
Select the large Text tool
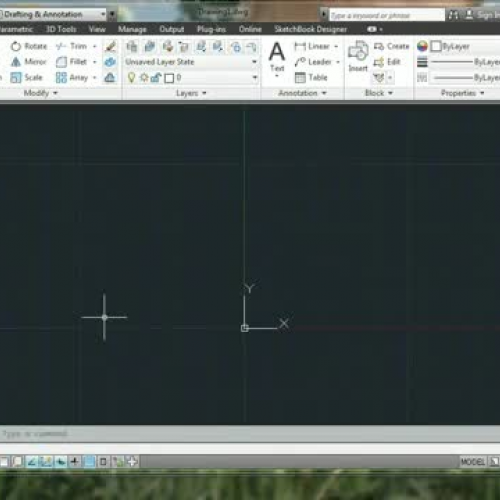click(x=277, y=57)
